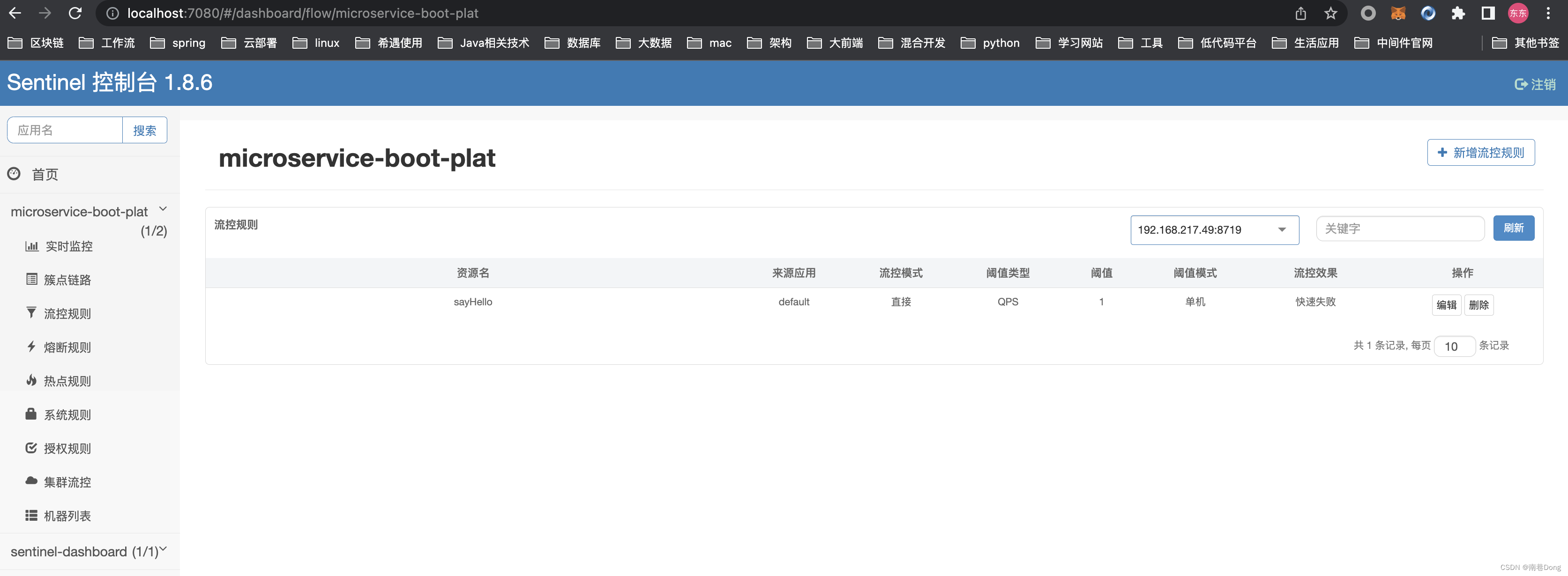Click the 流控规则 filter funnel icon

coord(31,313)
